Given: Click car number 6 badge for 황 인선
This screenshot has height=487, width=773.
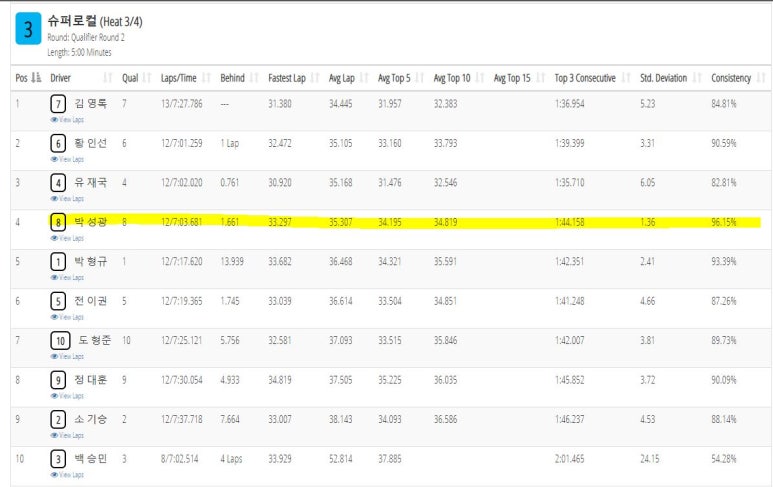Looking at the screenshot, I should pyautogui.click(x=58, y=143).
